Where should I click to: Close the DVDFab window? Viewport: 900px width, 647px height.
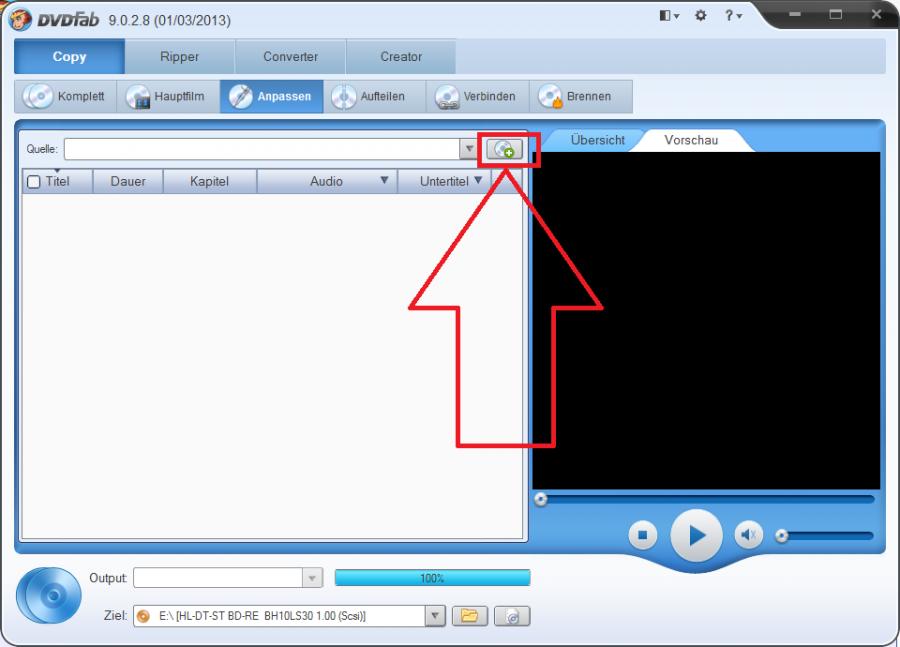point(876,14)
